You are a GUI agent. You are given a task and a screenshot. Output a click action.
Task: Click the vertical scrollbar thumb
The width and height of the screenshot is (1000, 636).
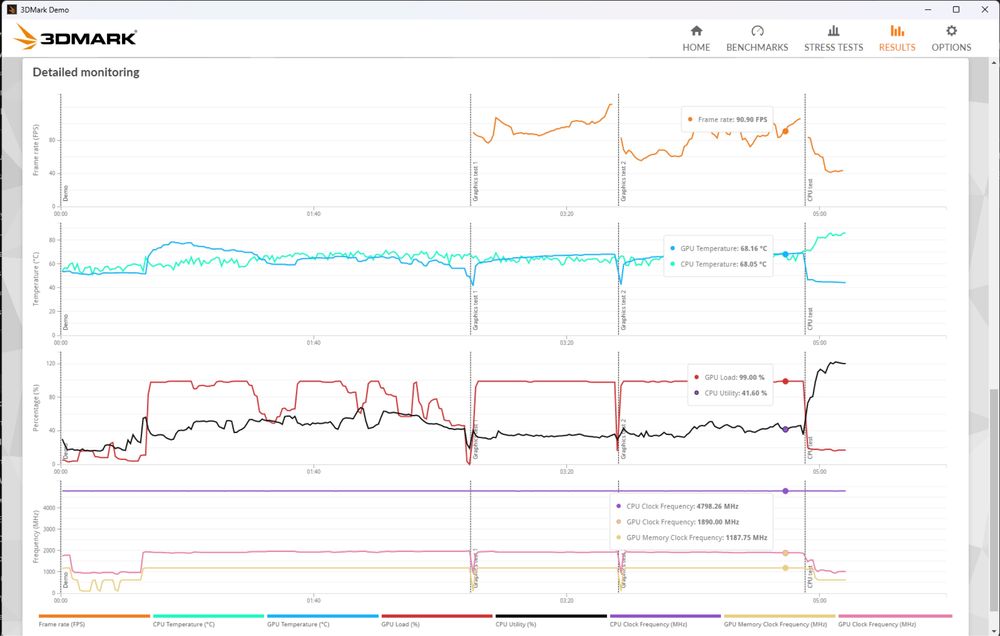coord(994,502)
